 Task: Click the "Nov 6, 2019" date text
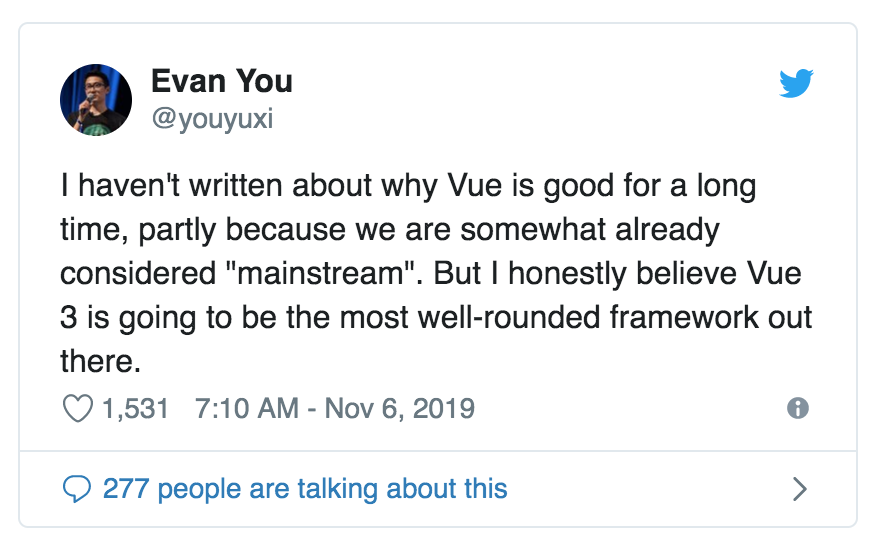[x=400, y=409]
